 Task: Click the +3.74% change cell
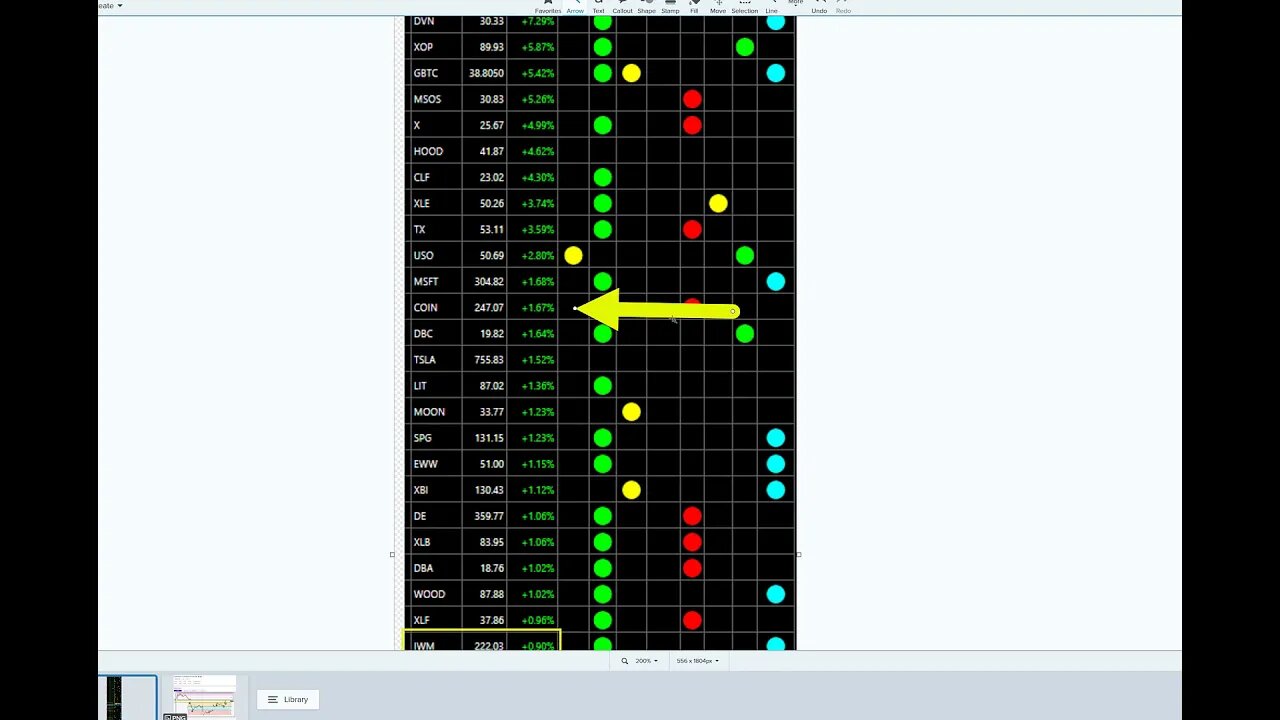tap(533, 203)
